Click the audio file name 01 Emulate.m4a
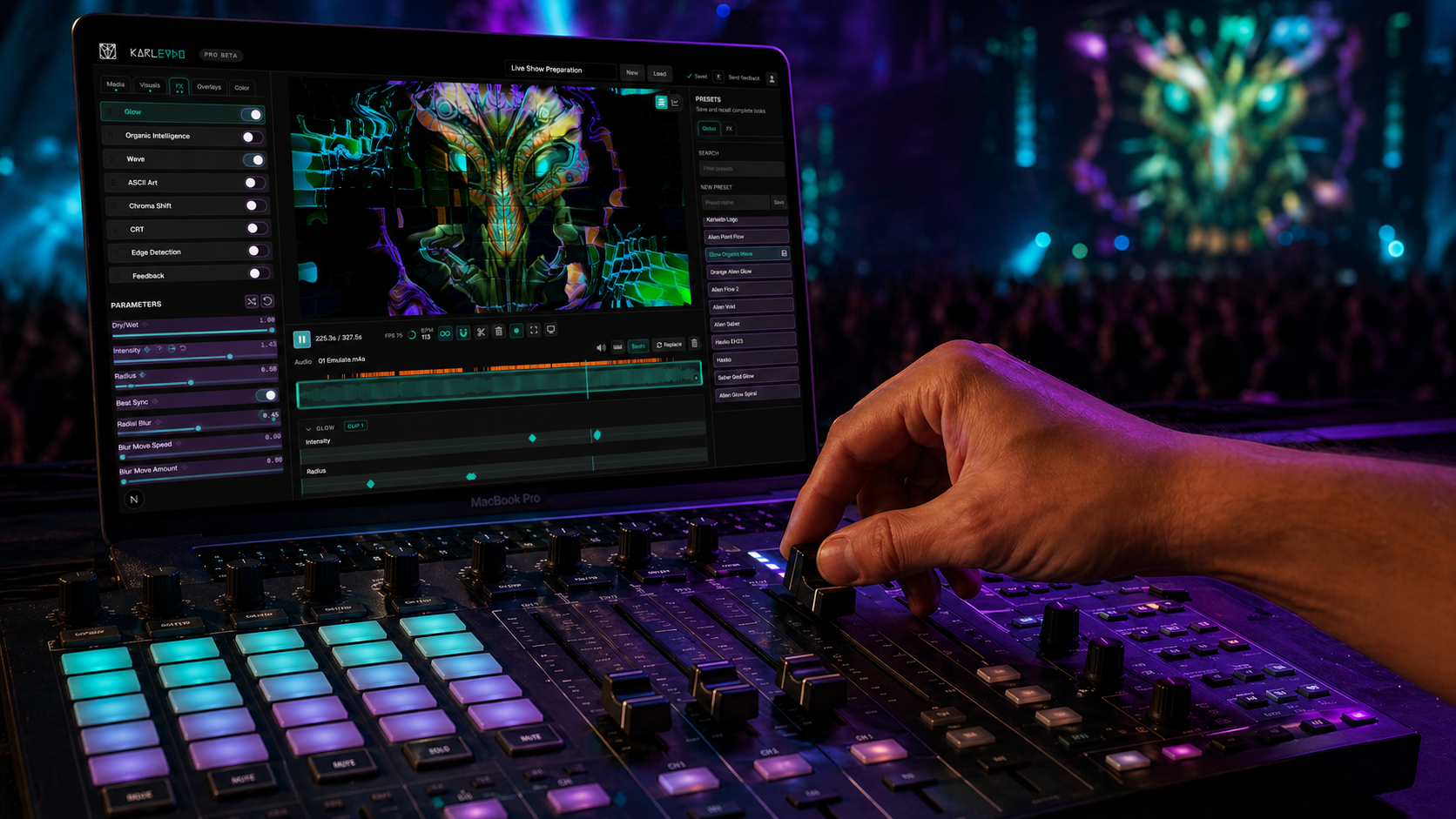 pos(341,359)
